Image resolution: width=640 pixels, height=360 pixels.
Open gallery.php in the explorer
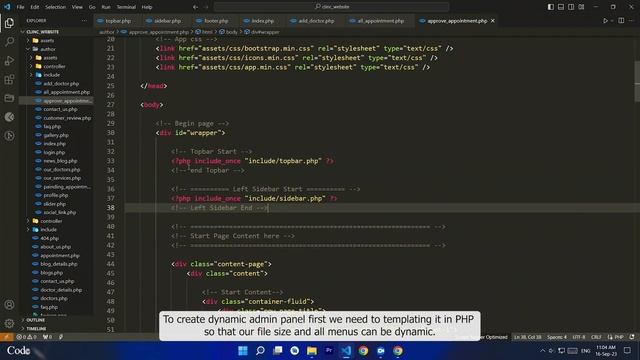point(56,135)
